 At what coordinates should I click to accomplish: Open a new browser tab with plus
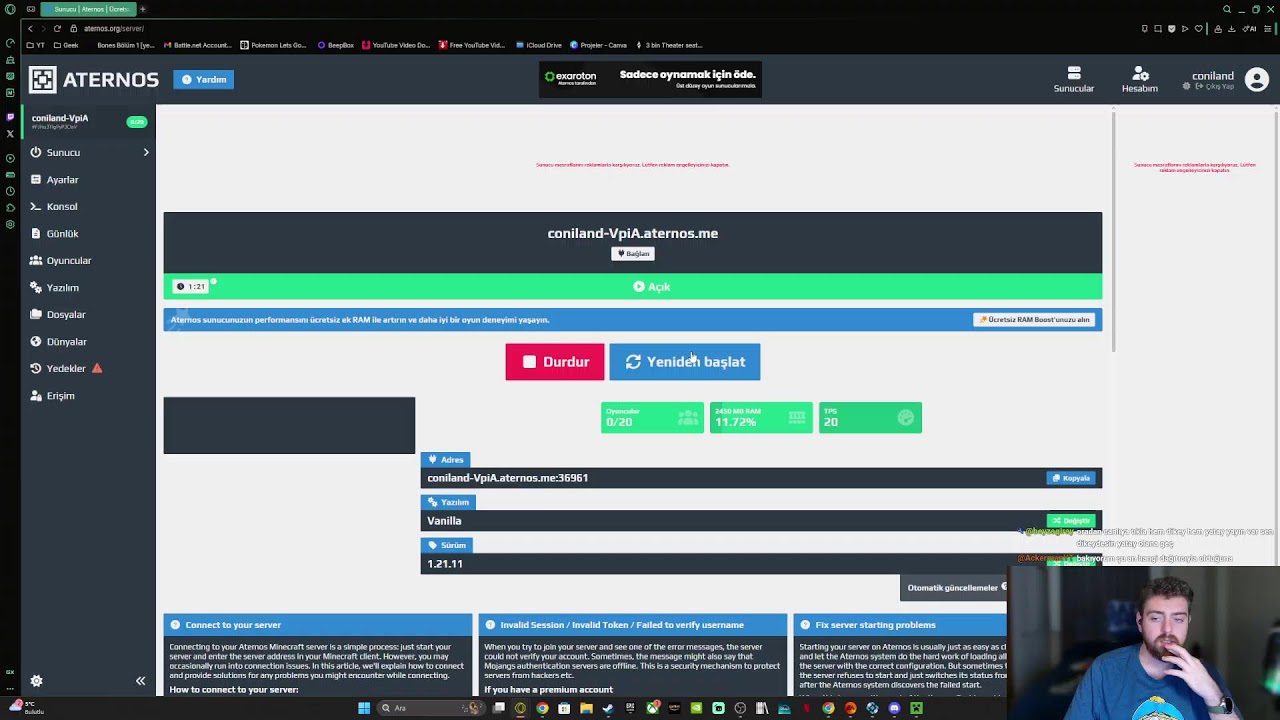pyautogui.click(x=142, y=9)
